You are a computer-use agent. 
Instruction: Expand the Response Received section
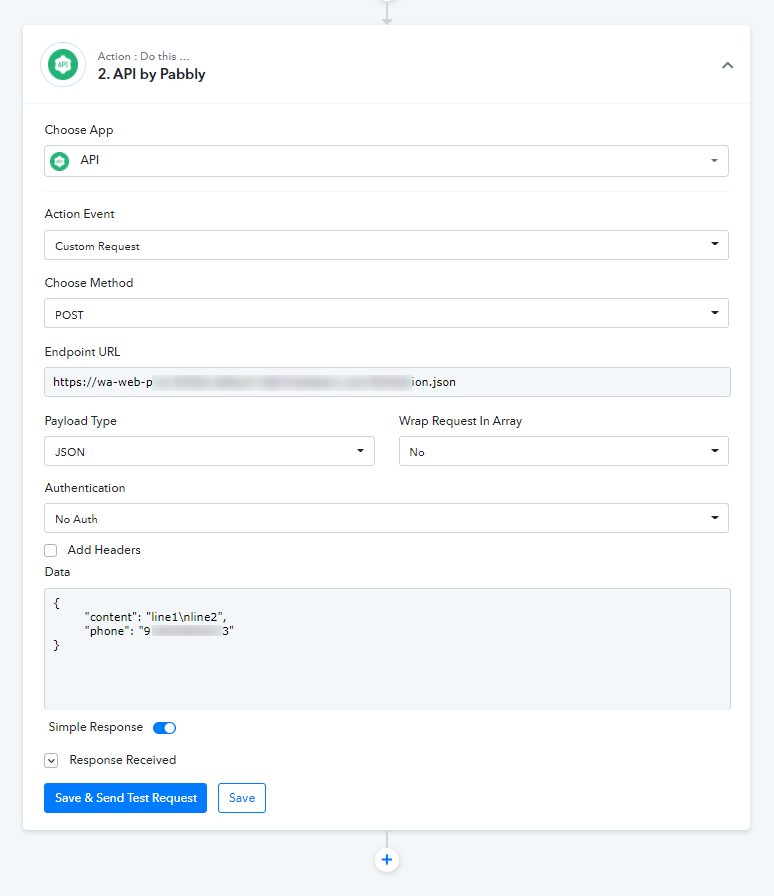(x=51, y=761)
